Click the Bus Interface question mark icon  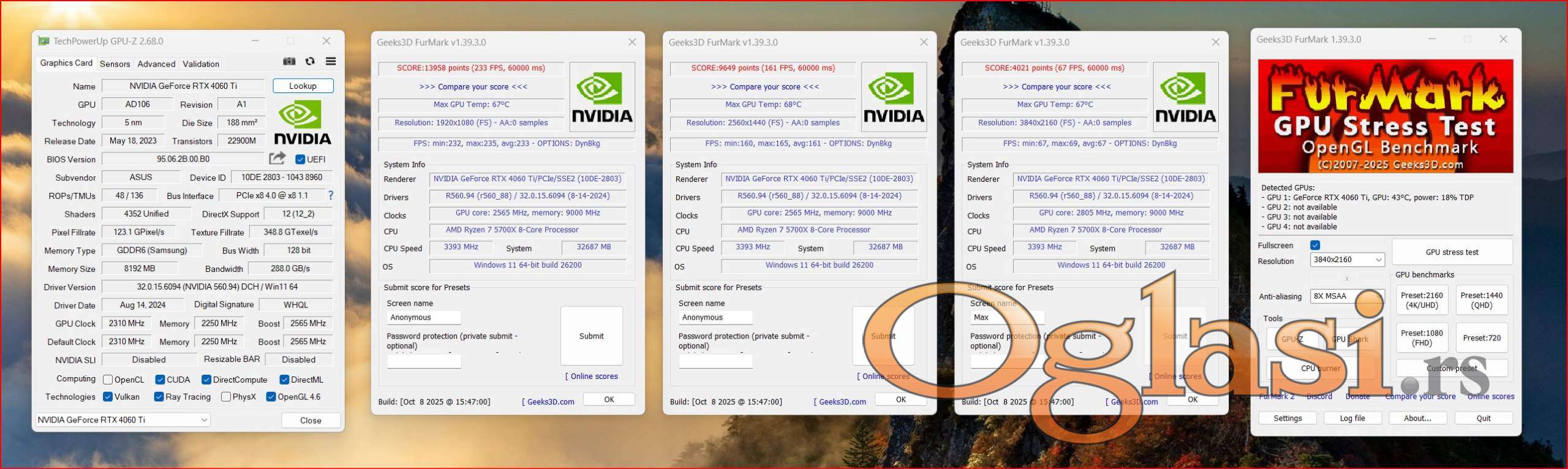tap(331, 195)
